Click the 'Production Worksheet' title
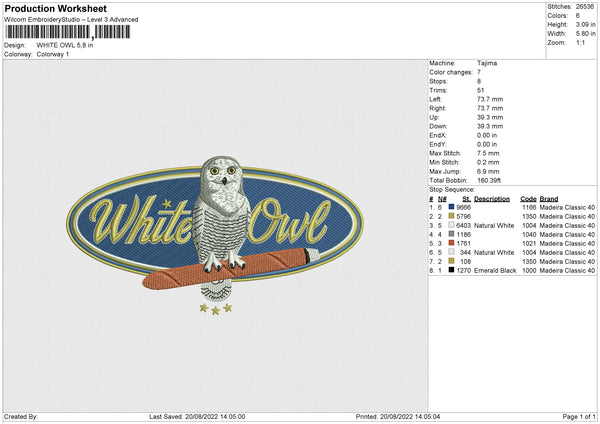600x424 pixels. pyautogui.click(x=55, y=8)
